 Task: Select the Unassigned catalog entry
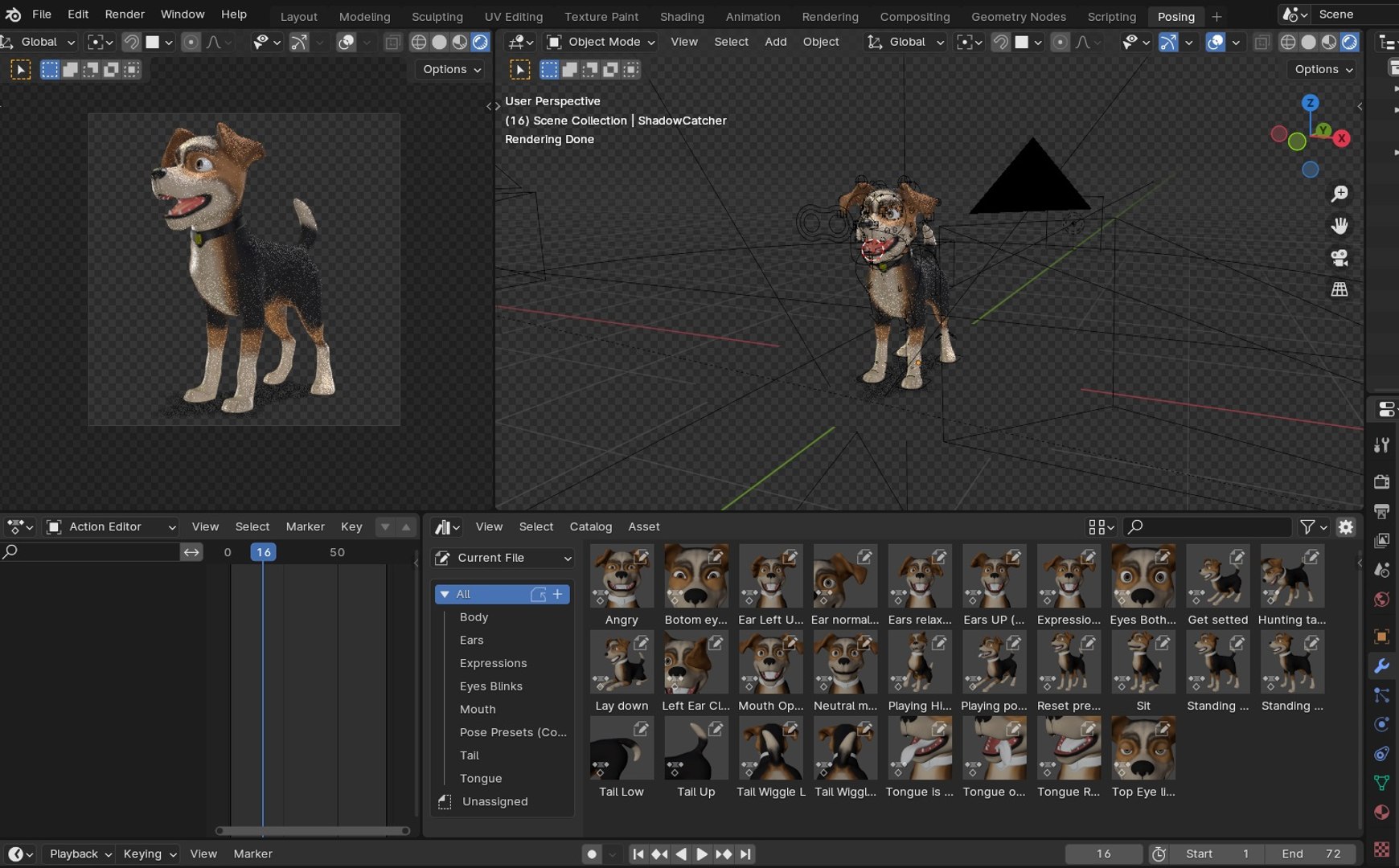(x=494, y=801)
